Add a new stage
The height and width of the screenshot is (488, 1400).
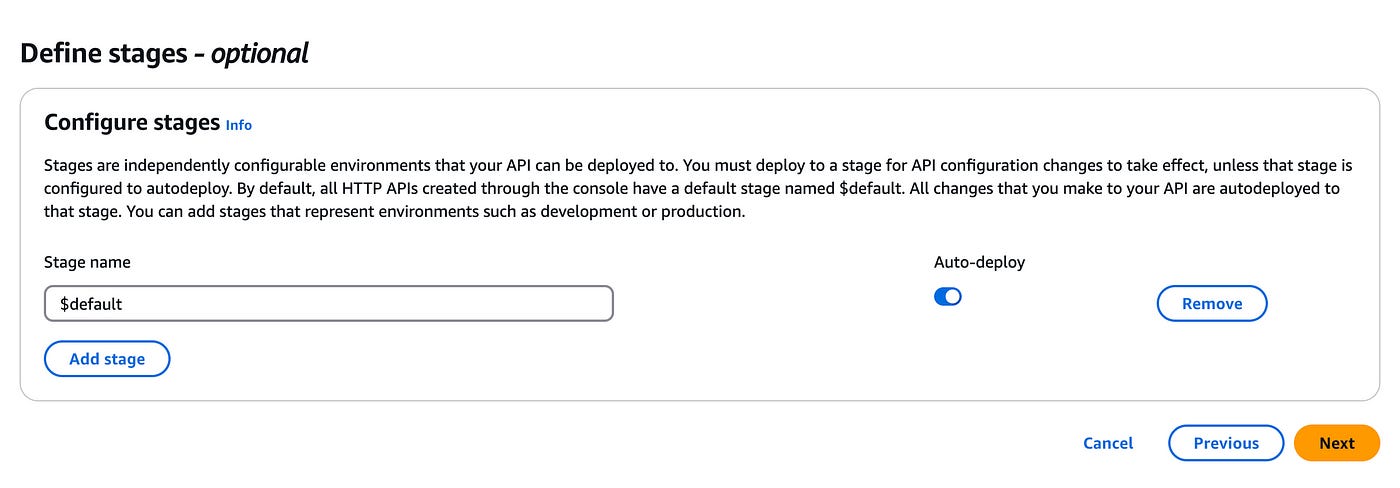pos(107,359)
